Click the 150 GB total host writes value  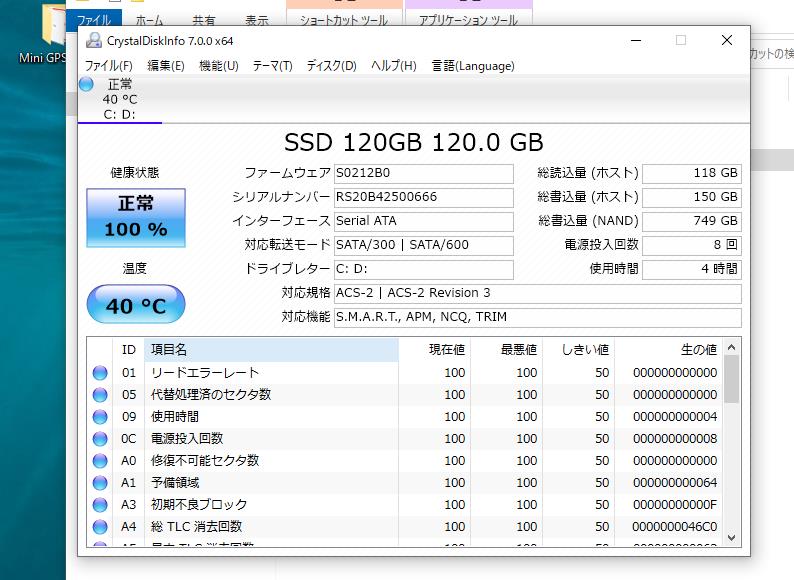(692, 197)
